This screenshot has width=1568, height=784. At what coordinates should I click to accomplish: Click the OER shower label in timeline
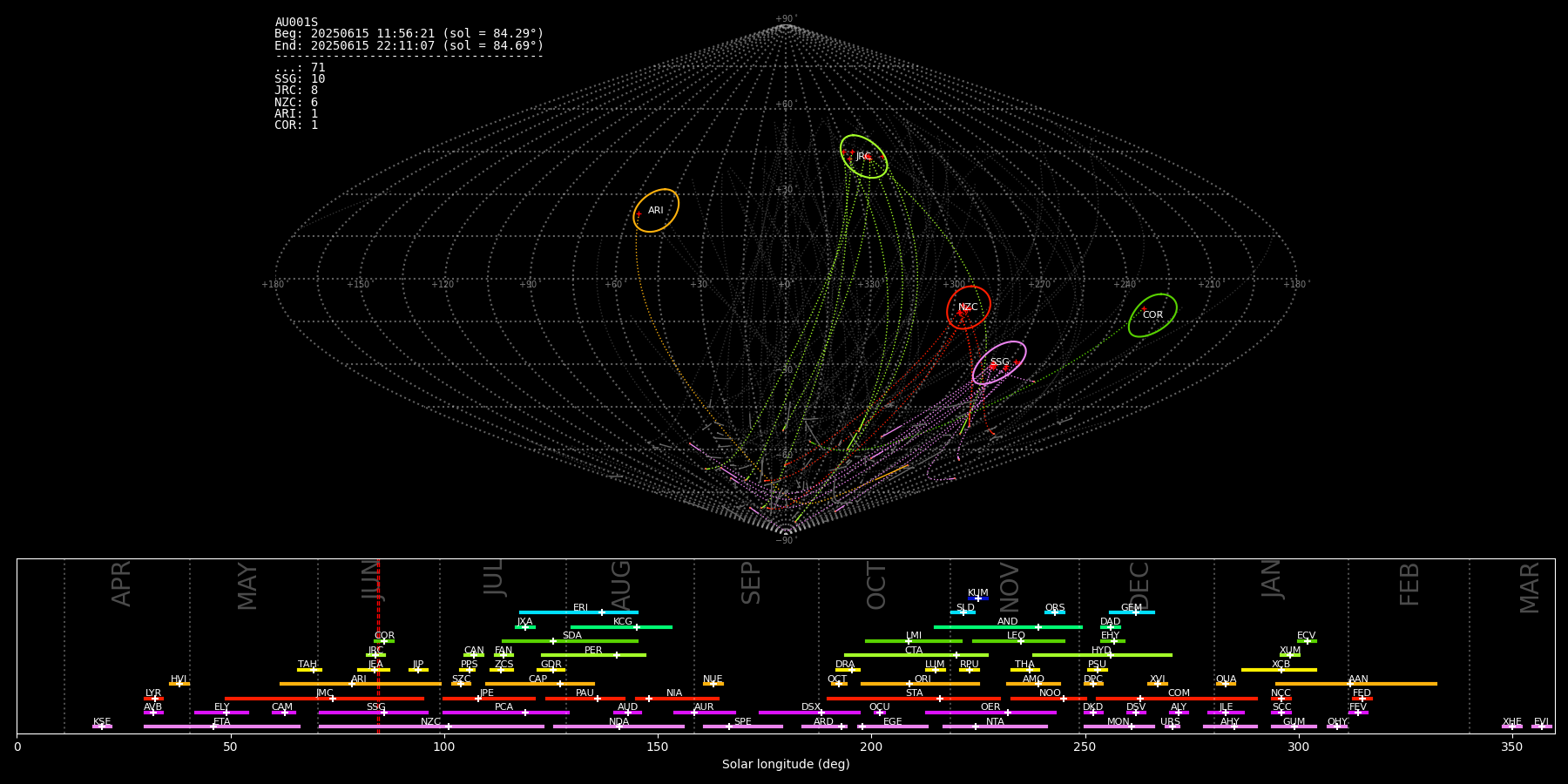pyautogui.click(x=990, y=707)
